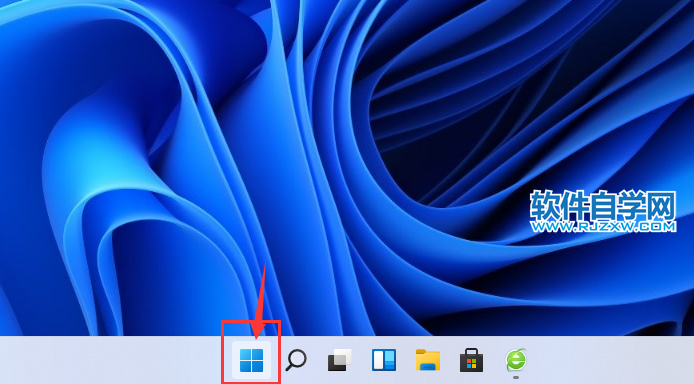Switch to the green e browser

point(516,360)
